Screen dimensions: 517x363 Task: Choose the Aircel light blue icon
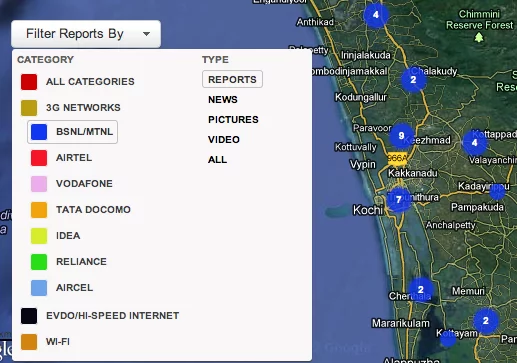39,288
